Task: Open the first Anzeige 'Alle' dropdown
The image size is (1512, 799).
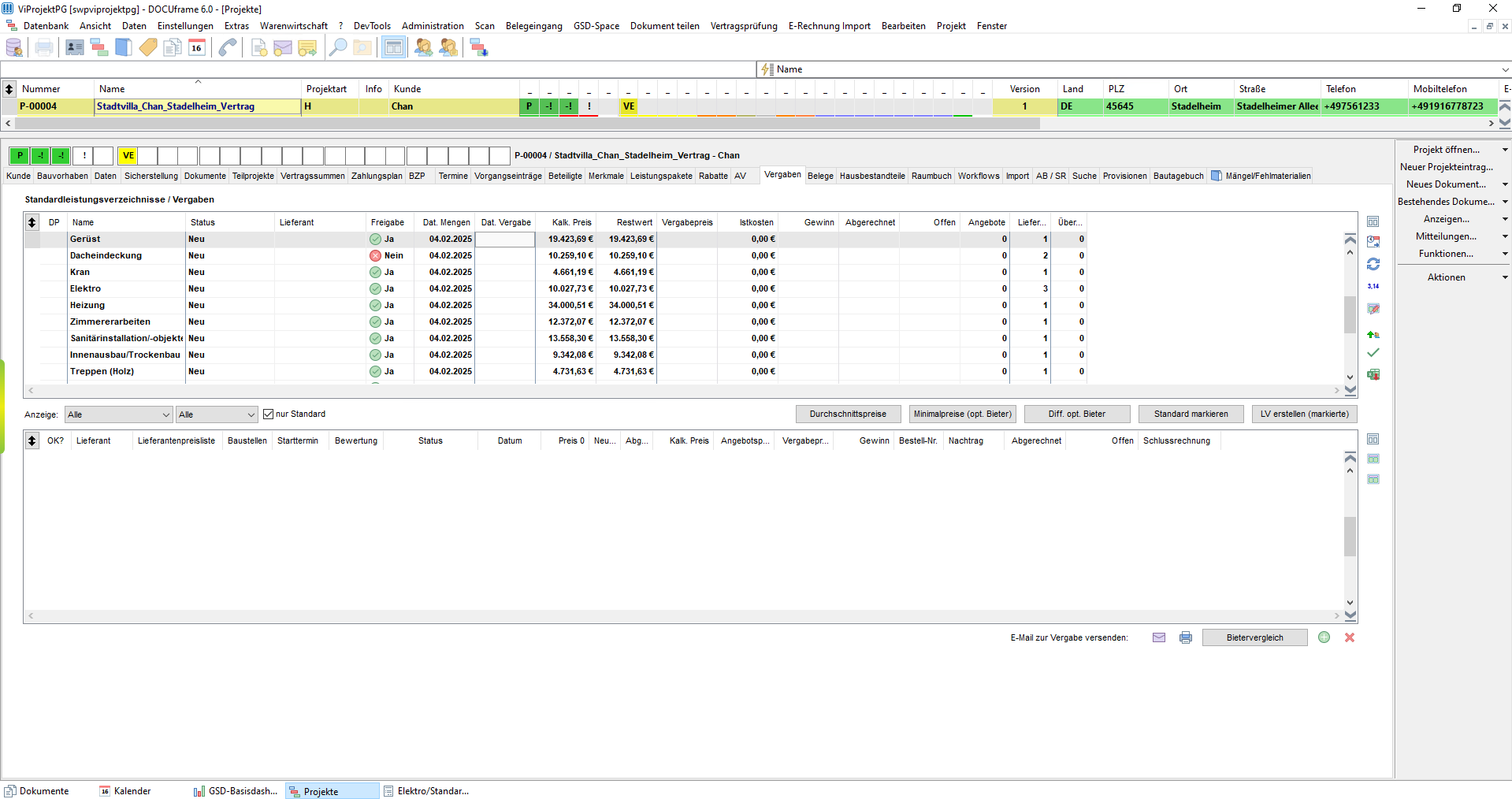Action: (119, 414)
